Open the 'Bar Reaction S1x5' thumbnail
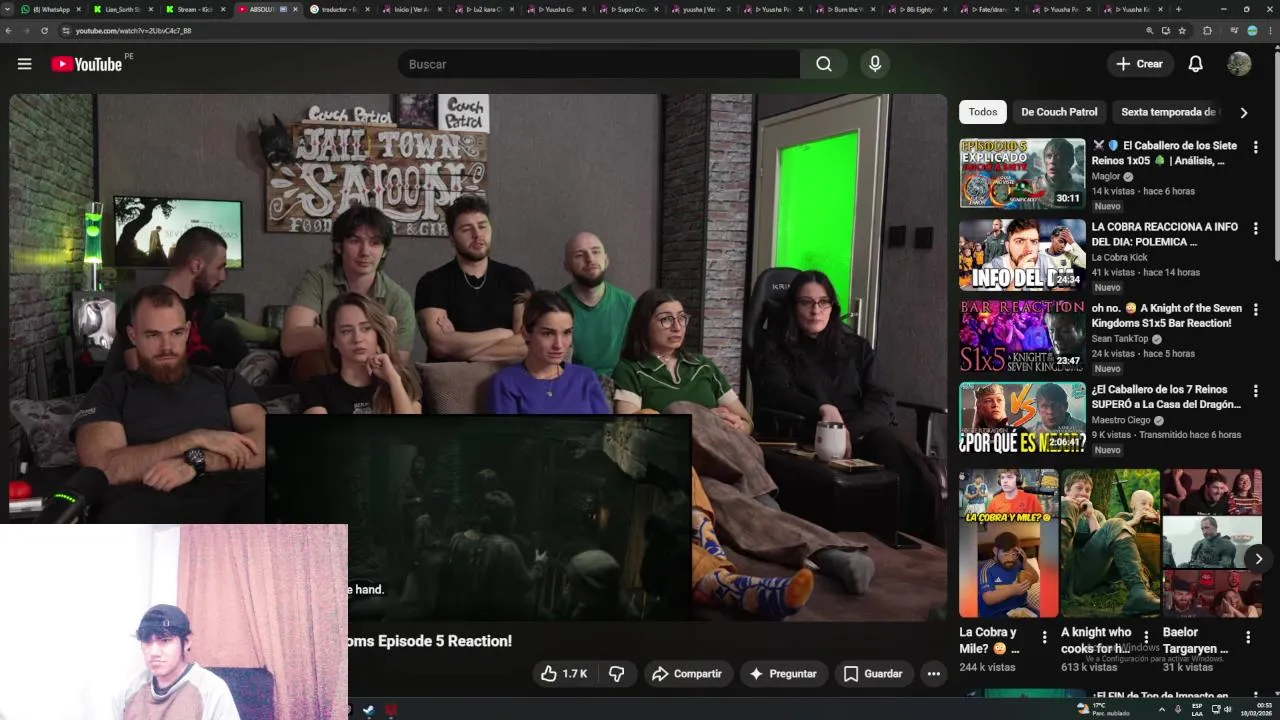The width and height of the screenshot is (1280, 720). 1022,336
